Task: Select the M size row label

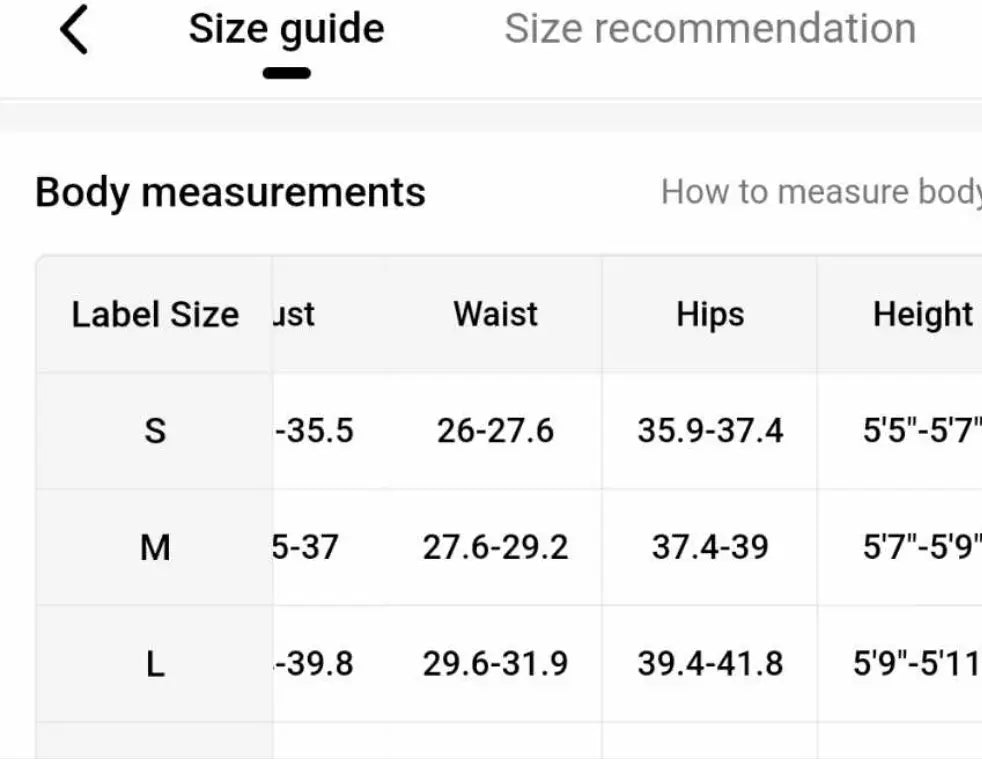Action: [x=155, y=547]
